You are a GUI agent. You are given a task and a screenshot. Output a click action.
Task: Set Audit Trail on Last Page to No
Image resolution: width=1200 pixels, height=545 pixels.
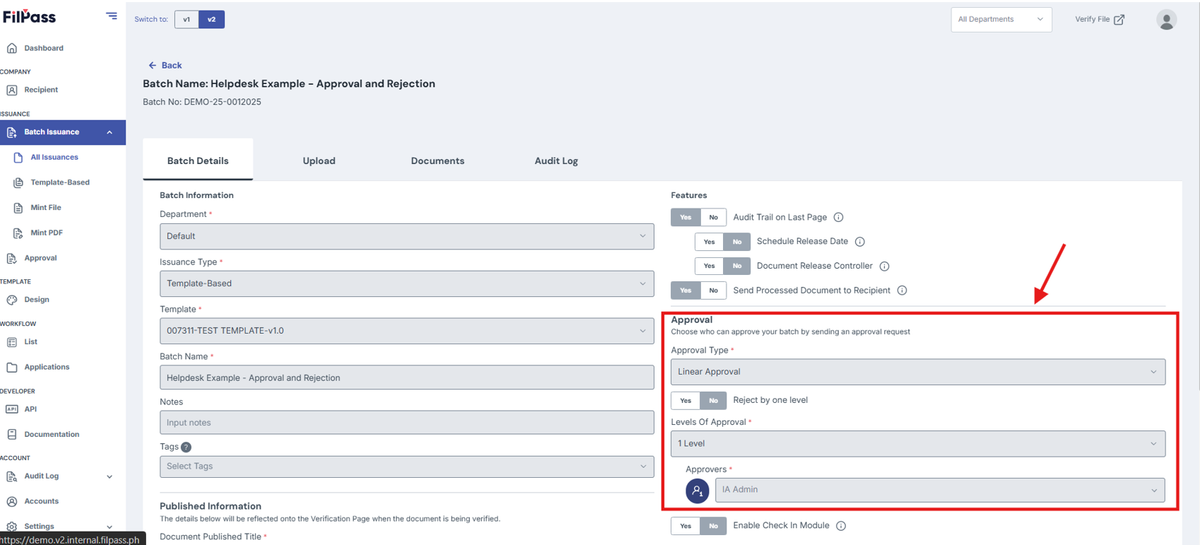click(713, 217)
